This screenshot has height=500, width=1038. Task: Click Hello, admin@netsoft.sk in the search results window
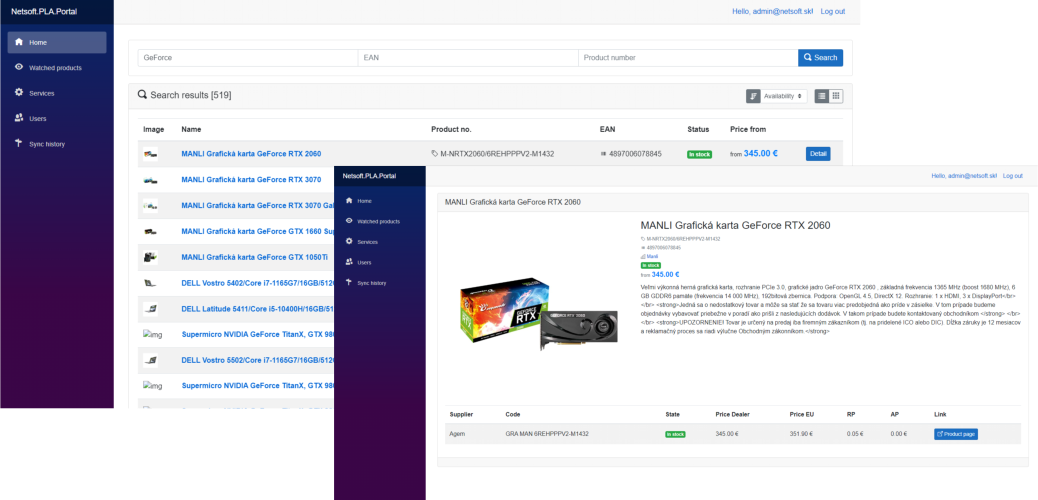click(773, 11)
